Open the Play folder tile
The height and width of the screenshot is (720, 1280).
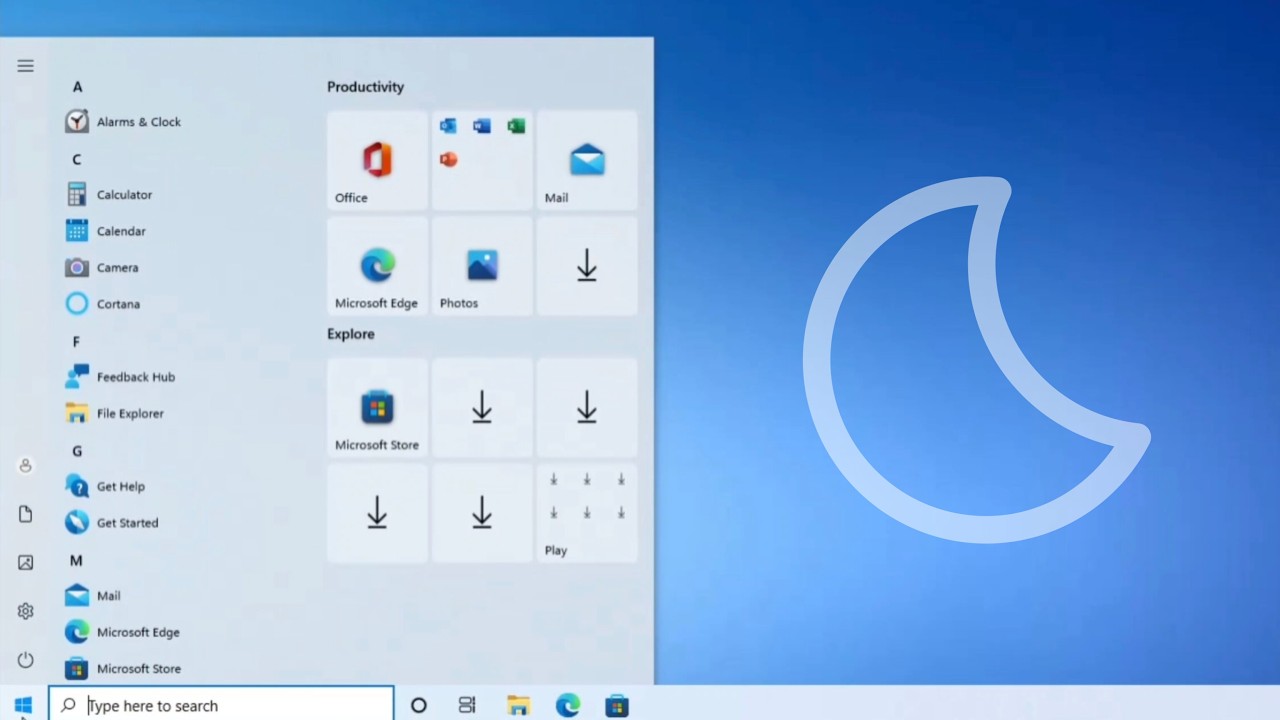click(x=587, y=513)
